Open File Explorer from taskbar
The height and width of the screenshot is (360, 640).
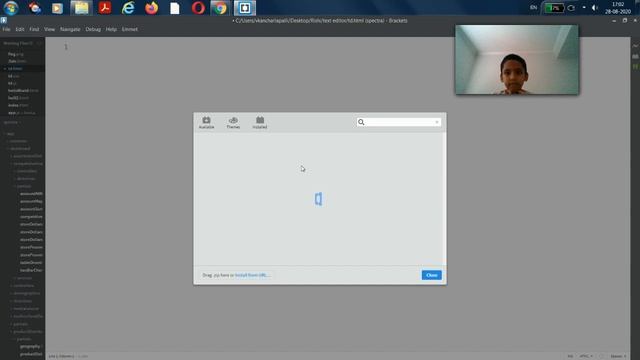point(81,8)
